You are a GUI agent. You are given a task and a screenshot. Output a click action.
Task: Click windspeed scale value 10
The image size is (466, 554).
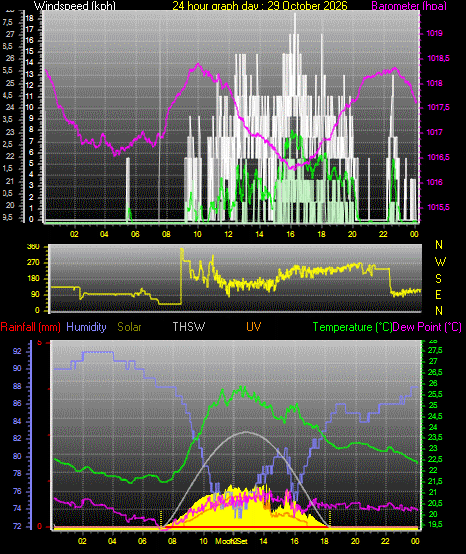[x=30, y=107]
